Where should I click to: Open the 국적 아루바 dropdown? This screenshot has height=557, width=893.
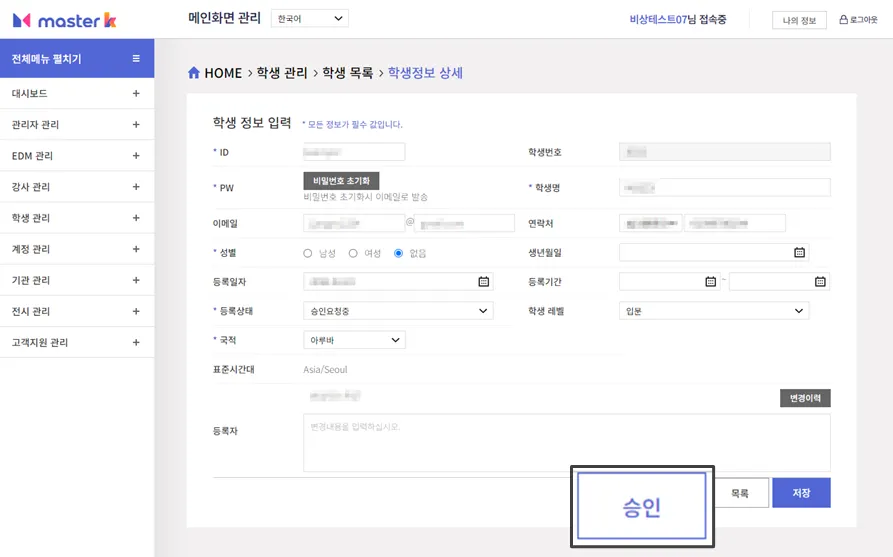point(354,340)
